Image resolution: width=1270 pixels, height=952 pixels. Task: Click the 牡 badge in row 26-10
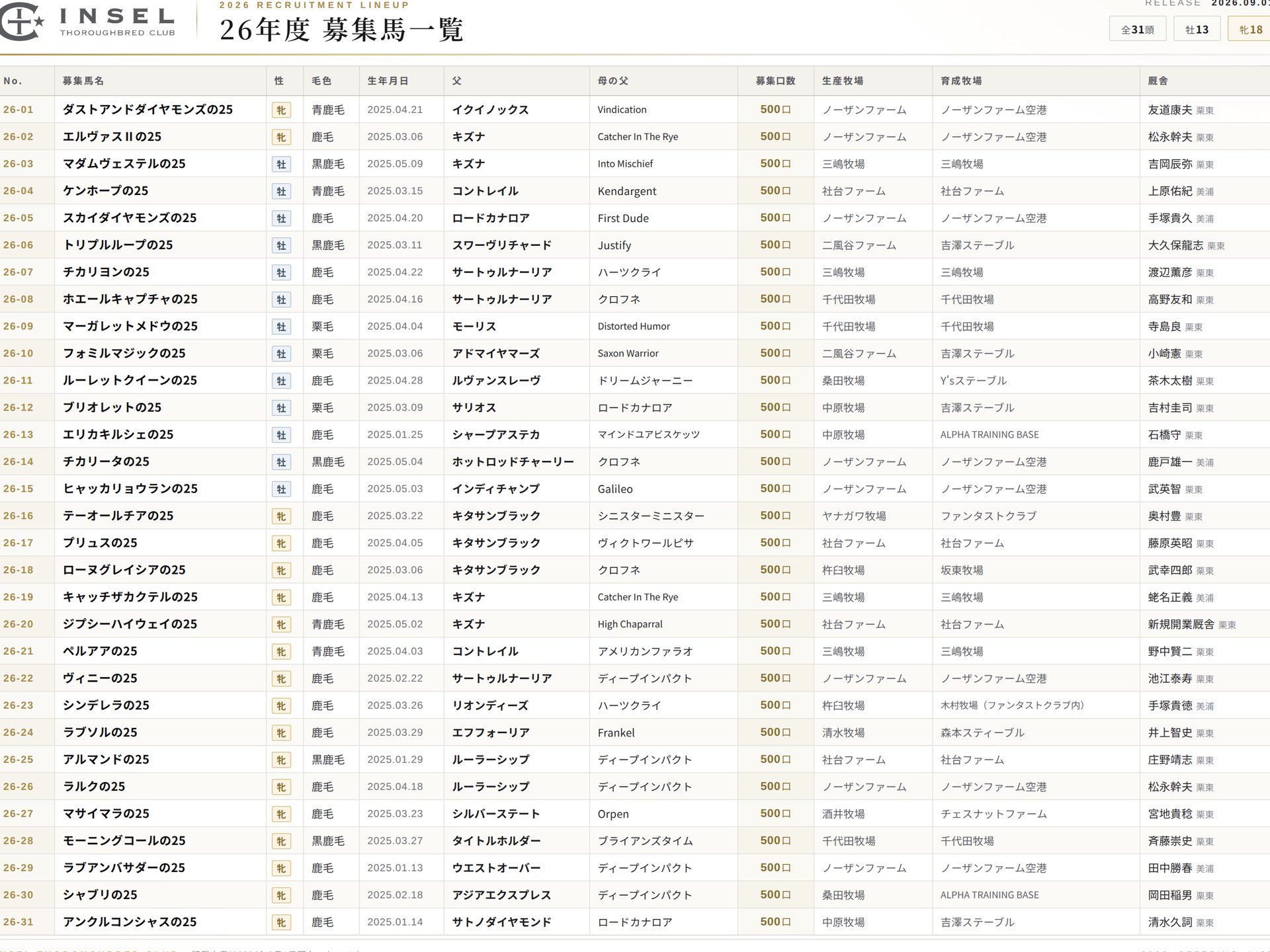pyautogui.click(x=281, y=354)
